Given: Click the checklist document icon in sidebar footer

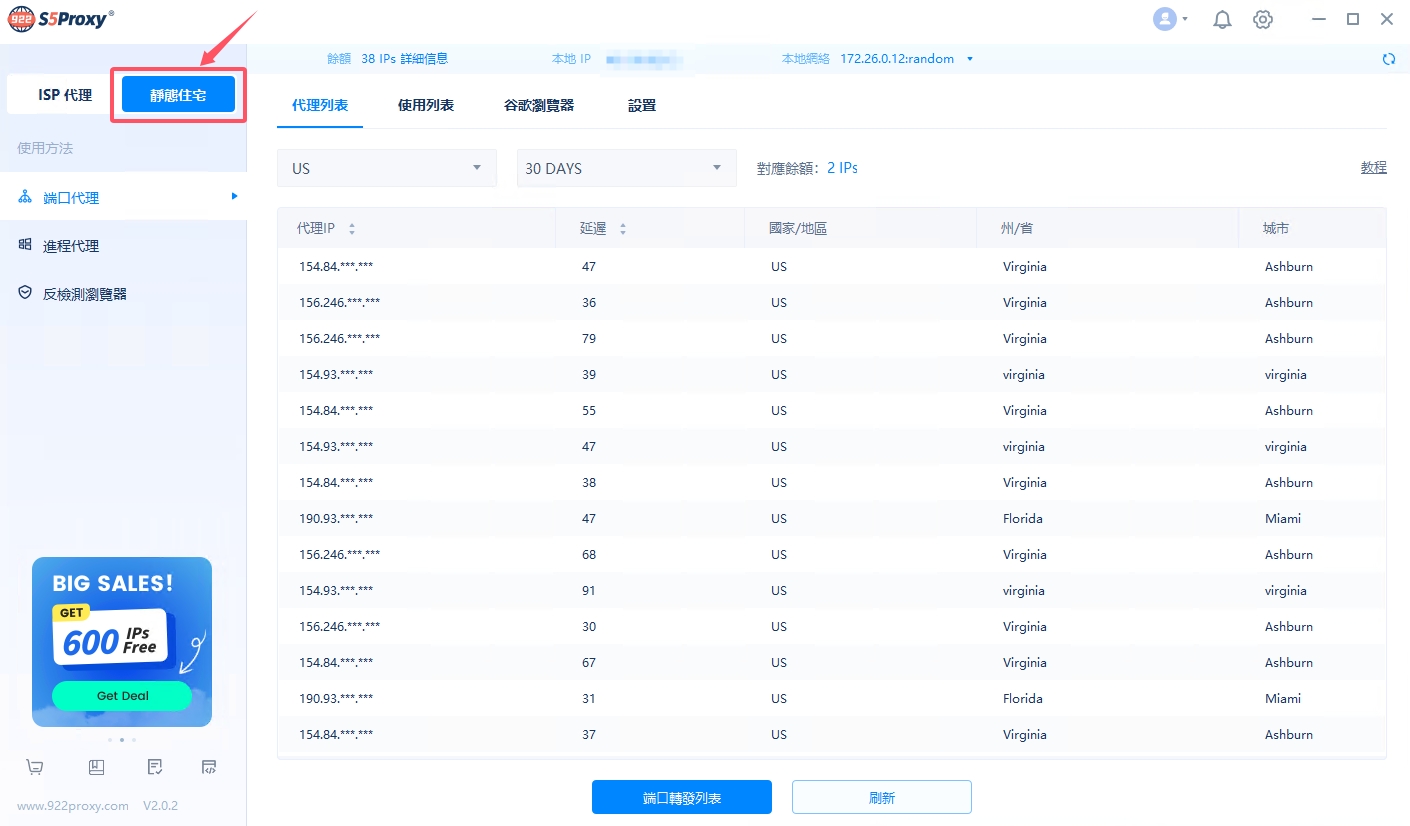Looking at the screenshot, I should coord(155,767).
